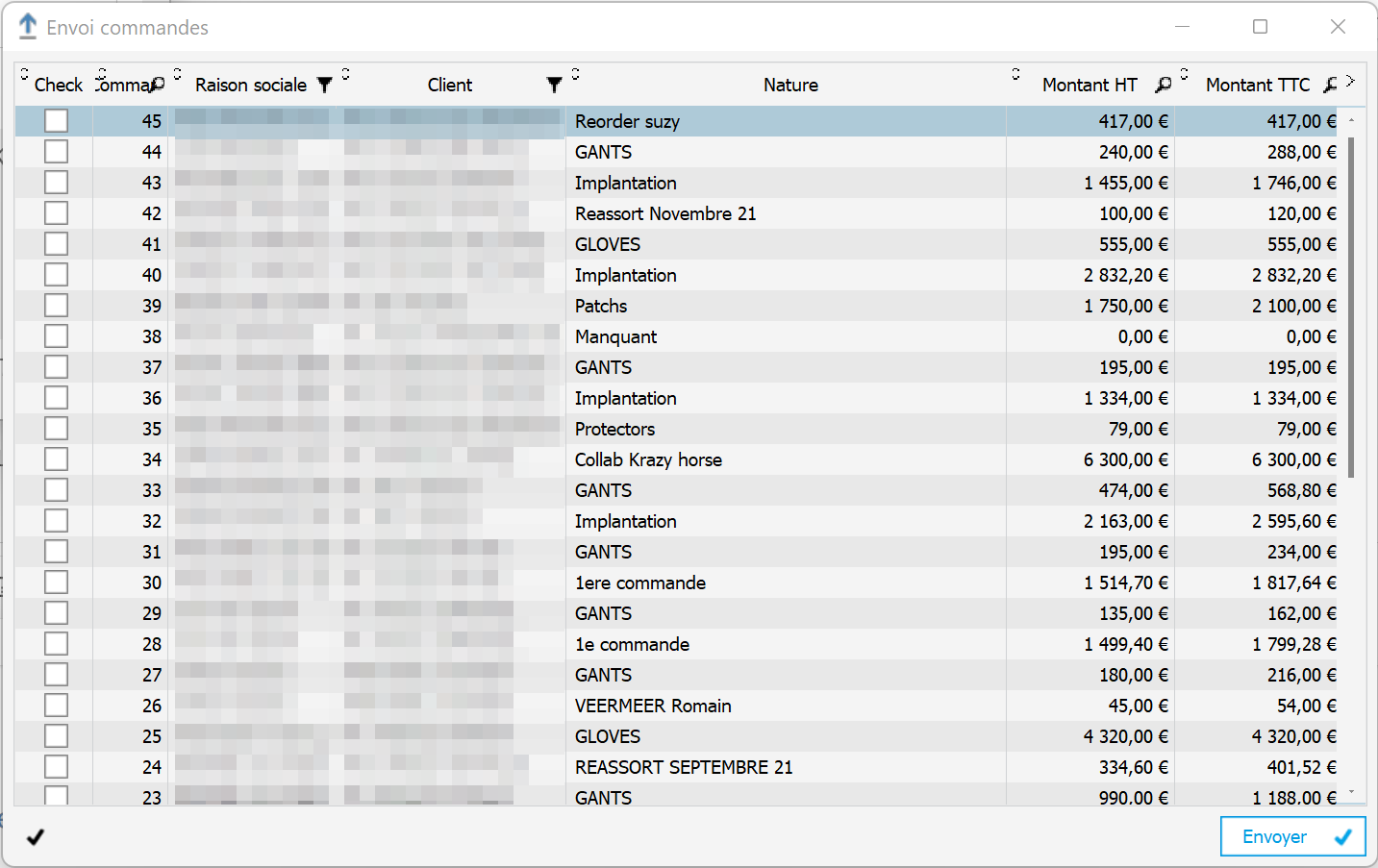Toggle sort arrows left of Nature header
The height and width of the screenshot is (868, 1378).
pos(575,74)
